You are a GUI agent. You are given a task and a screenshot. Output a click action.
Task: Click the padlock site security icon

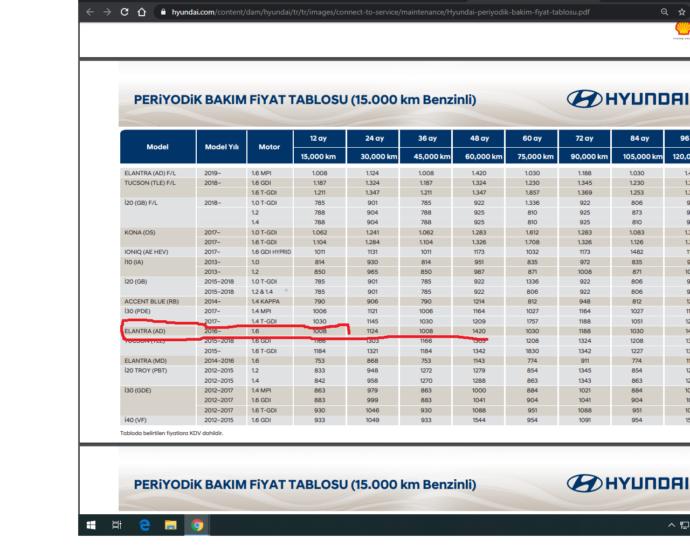coord(163,12)
